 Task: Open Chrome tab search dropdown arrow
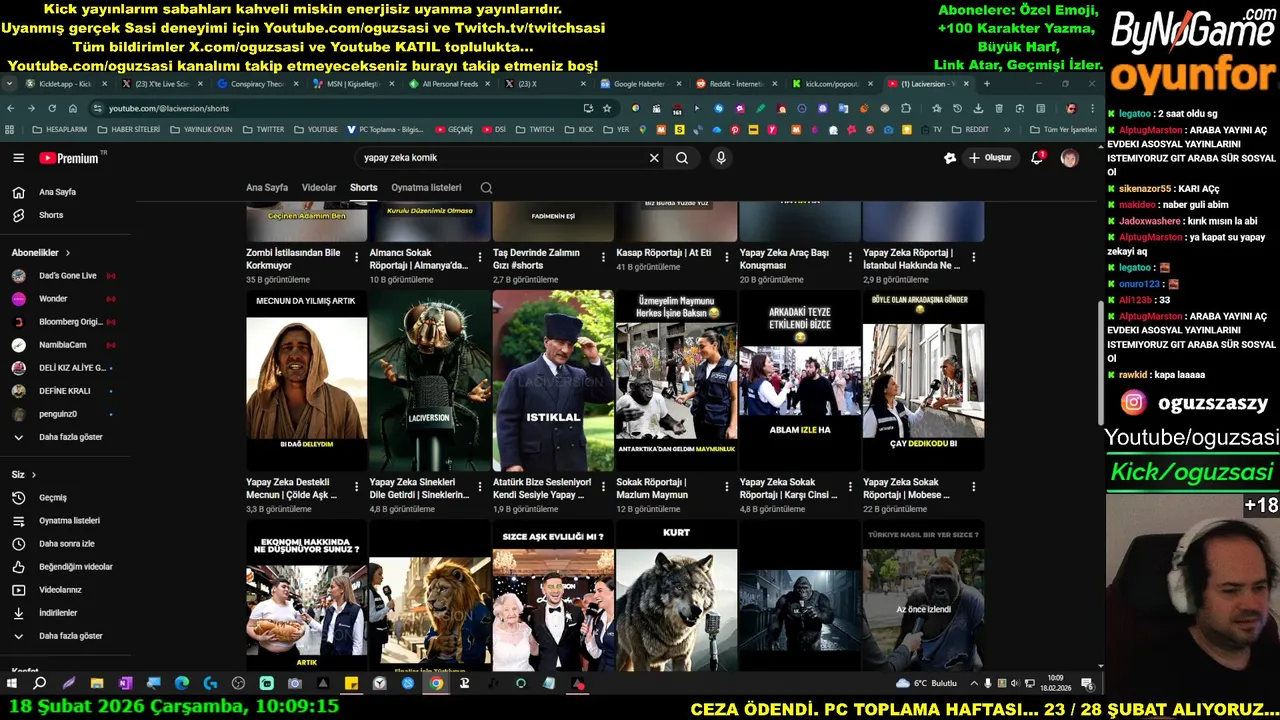coord(9,84)
